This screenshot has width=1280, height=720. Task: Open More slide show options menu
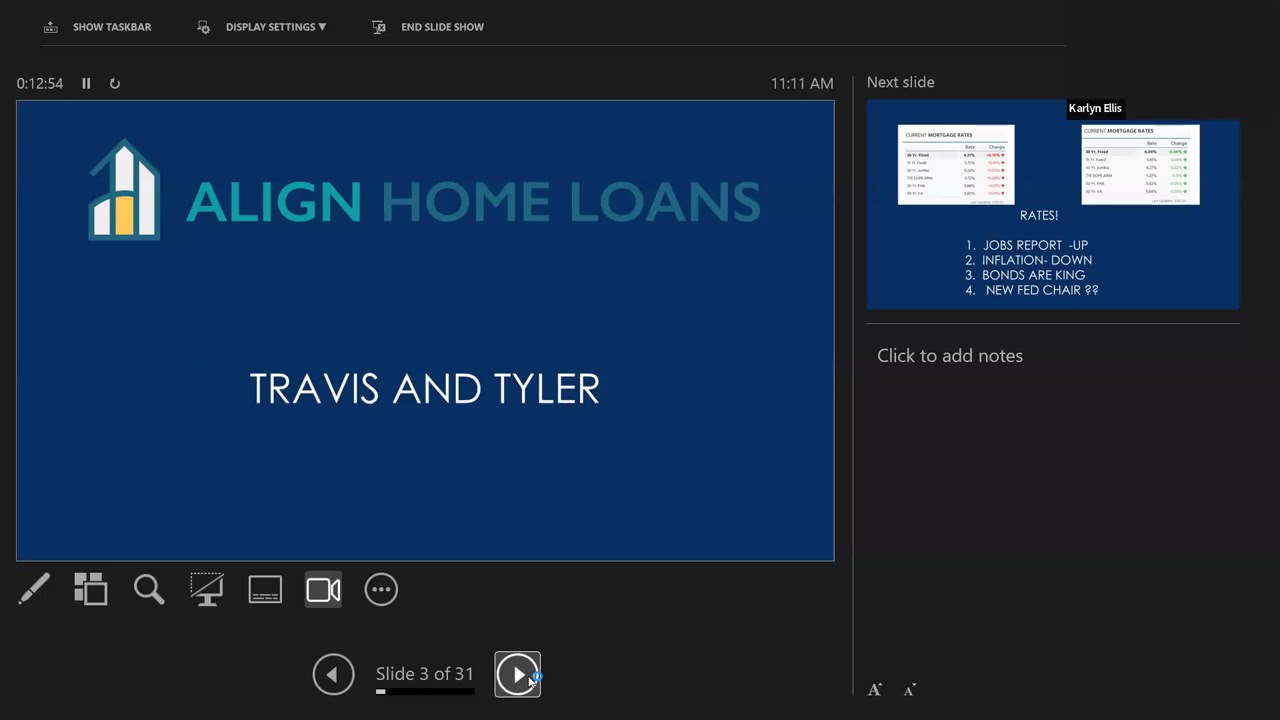pyautogui.click(x=381, y=589)
